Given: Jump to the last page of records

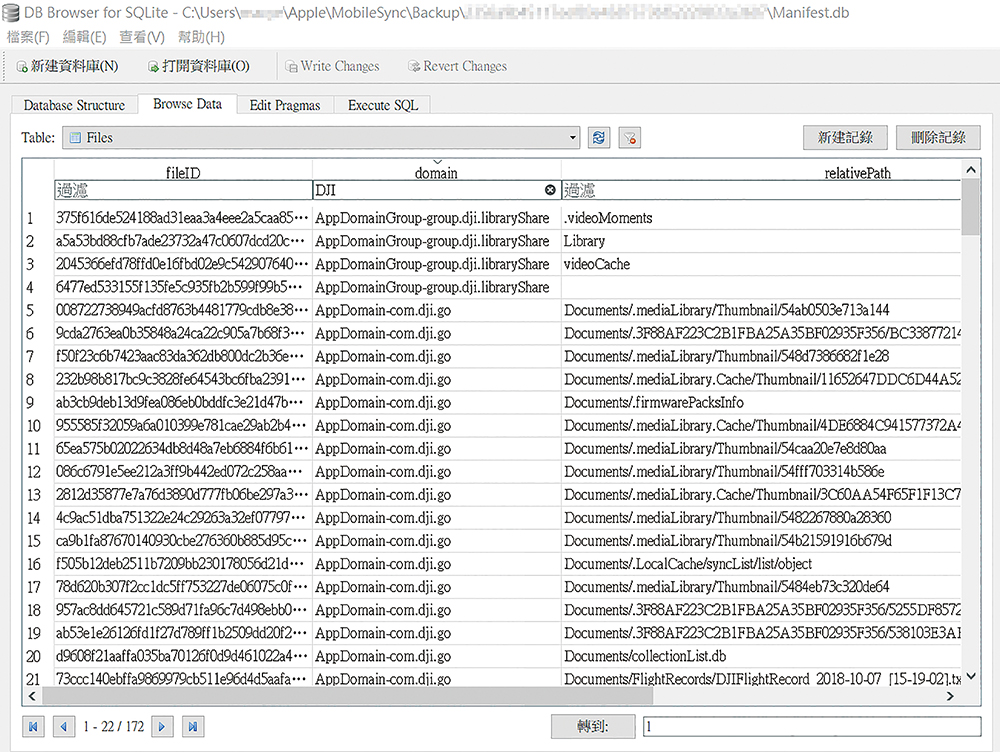Looking at the screenshot, I should coord(193,726).
